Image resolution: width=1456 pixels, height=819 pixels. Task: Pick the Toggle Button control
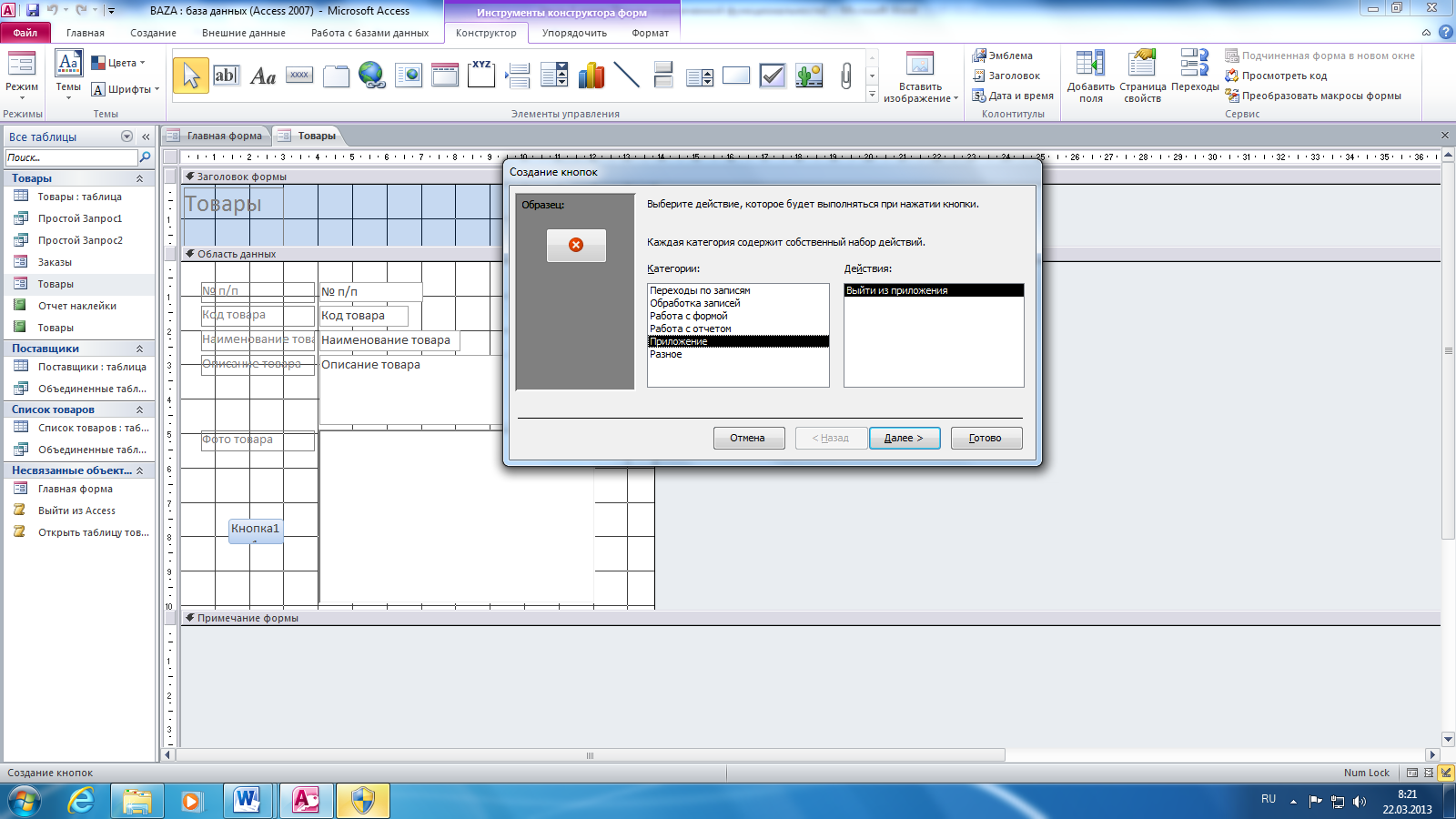(x=663, y=76)
